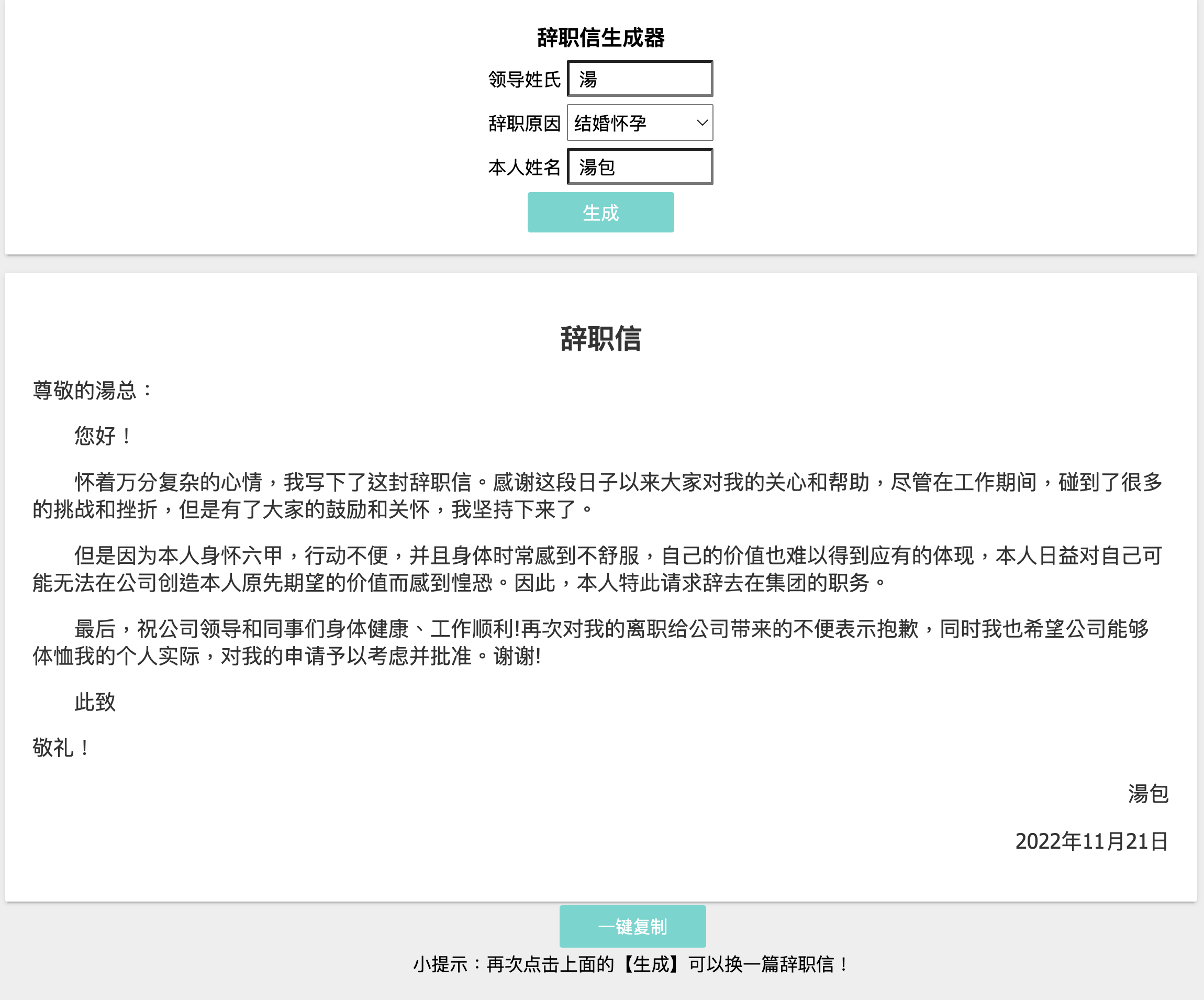Click the 领导姓氏 label

click(x=524, y=79)
